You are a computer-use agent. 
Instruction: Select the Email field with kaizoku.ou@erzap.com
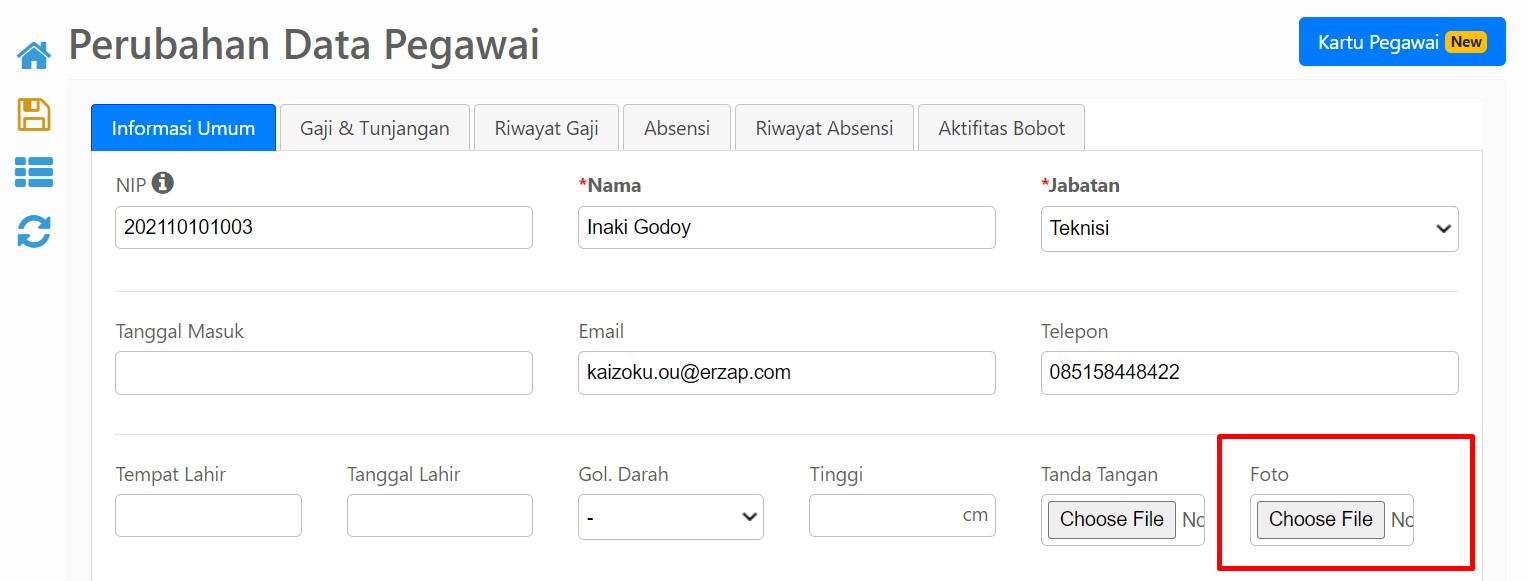pos(787,373)
